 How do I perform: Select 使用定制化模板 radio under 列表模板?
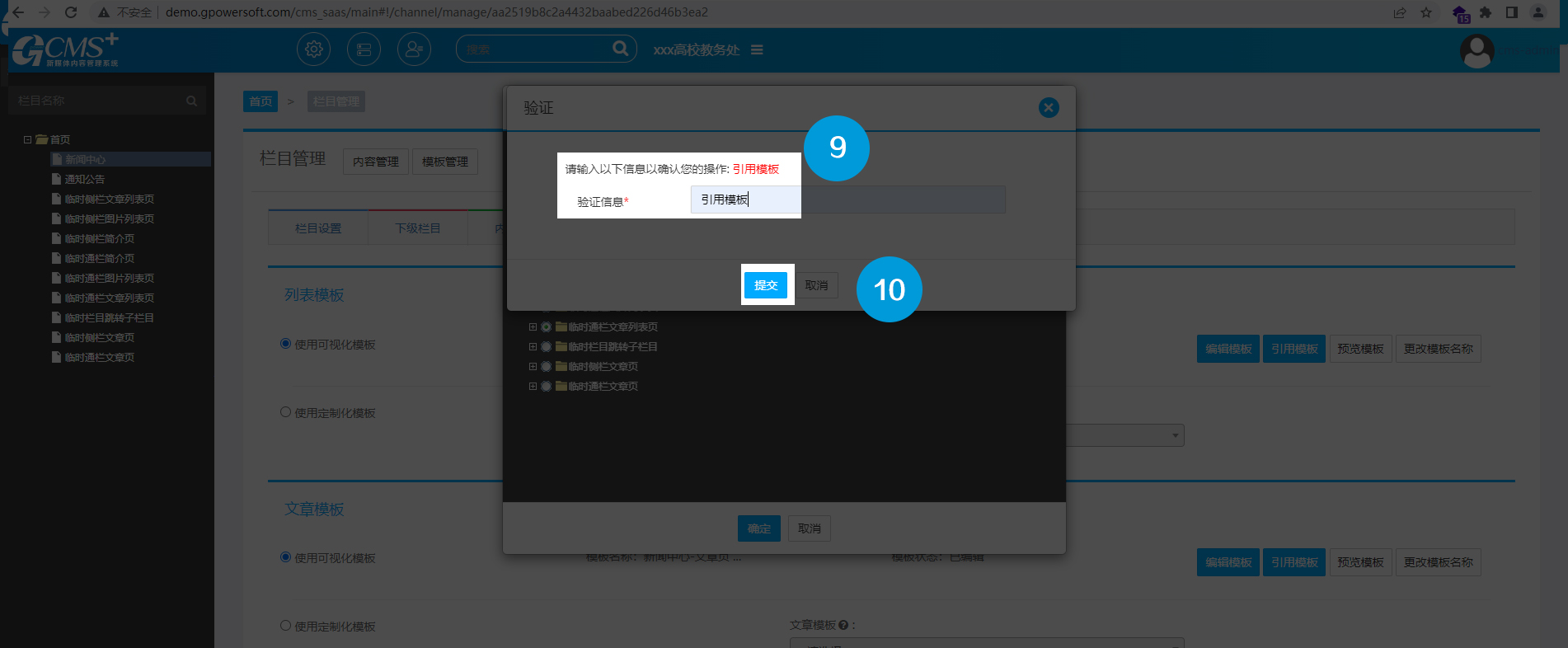(286, 412)
